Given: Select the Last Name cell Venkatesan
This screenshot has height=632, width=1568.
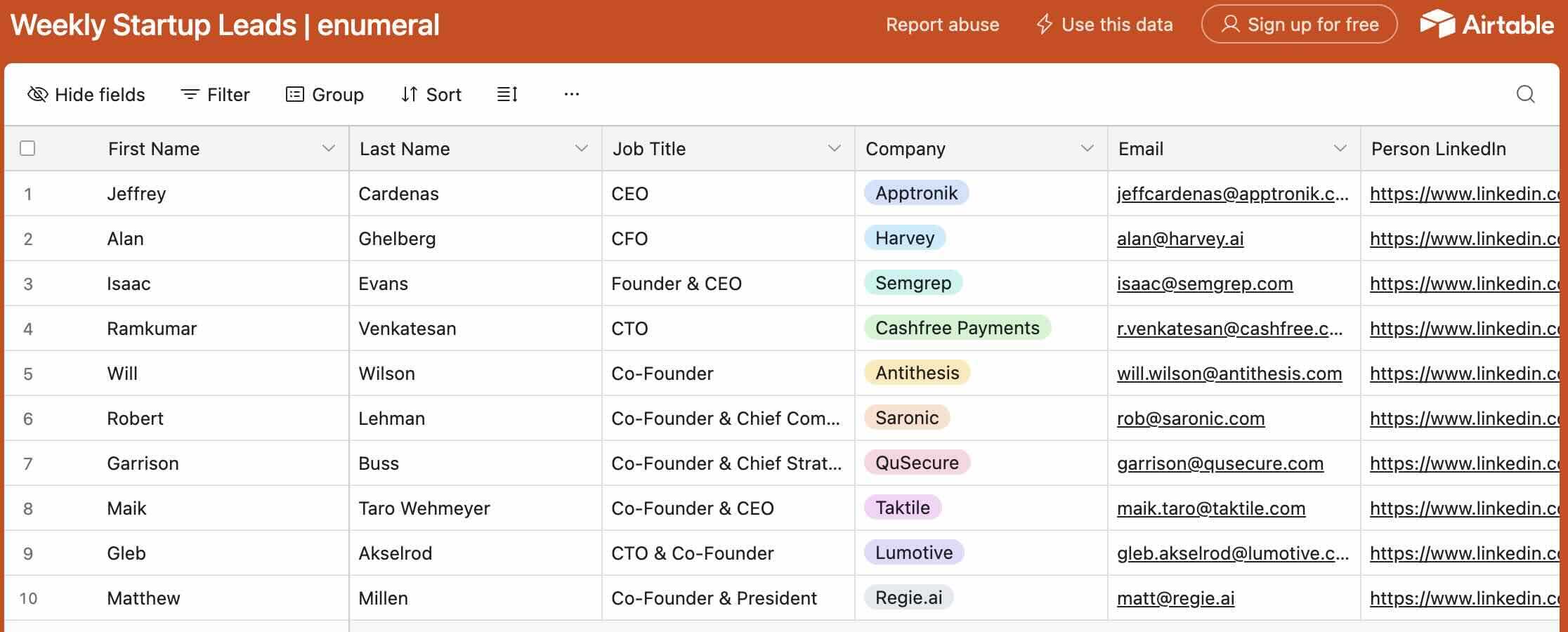Looking at the screenshot, I should 407,329.
